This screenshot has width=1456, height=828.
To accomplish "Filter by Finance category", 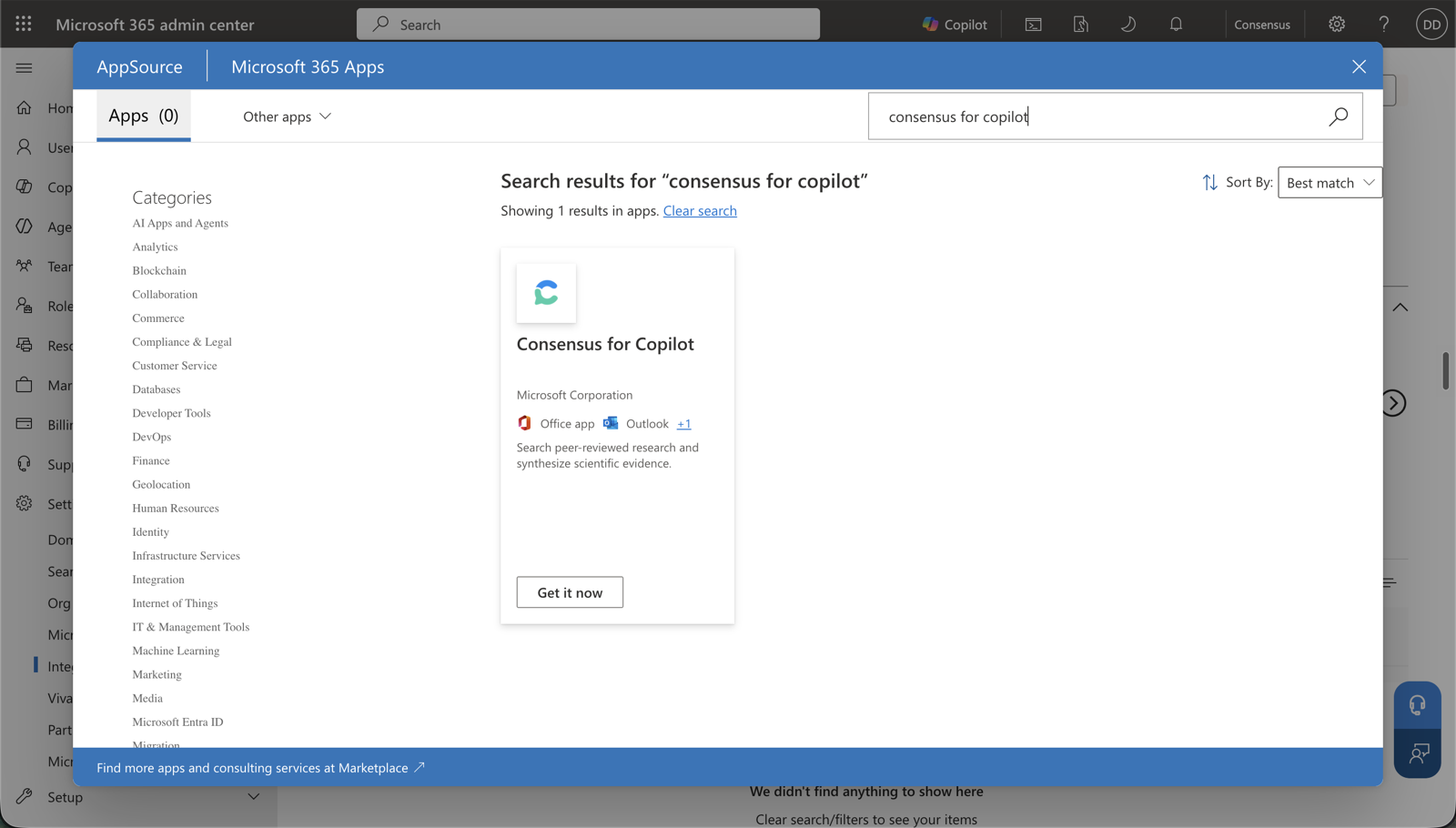I will (151, 460).
